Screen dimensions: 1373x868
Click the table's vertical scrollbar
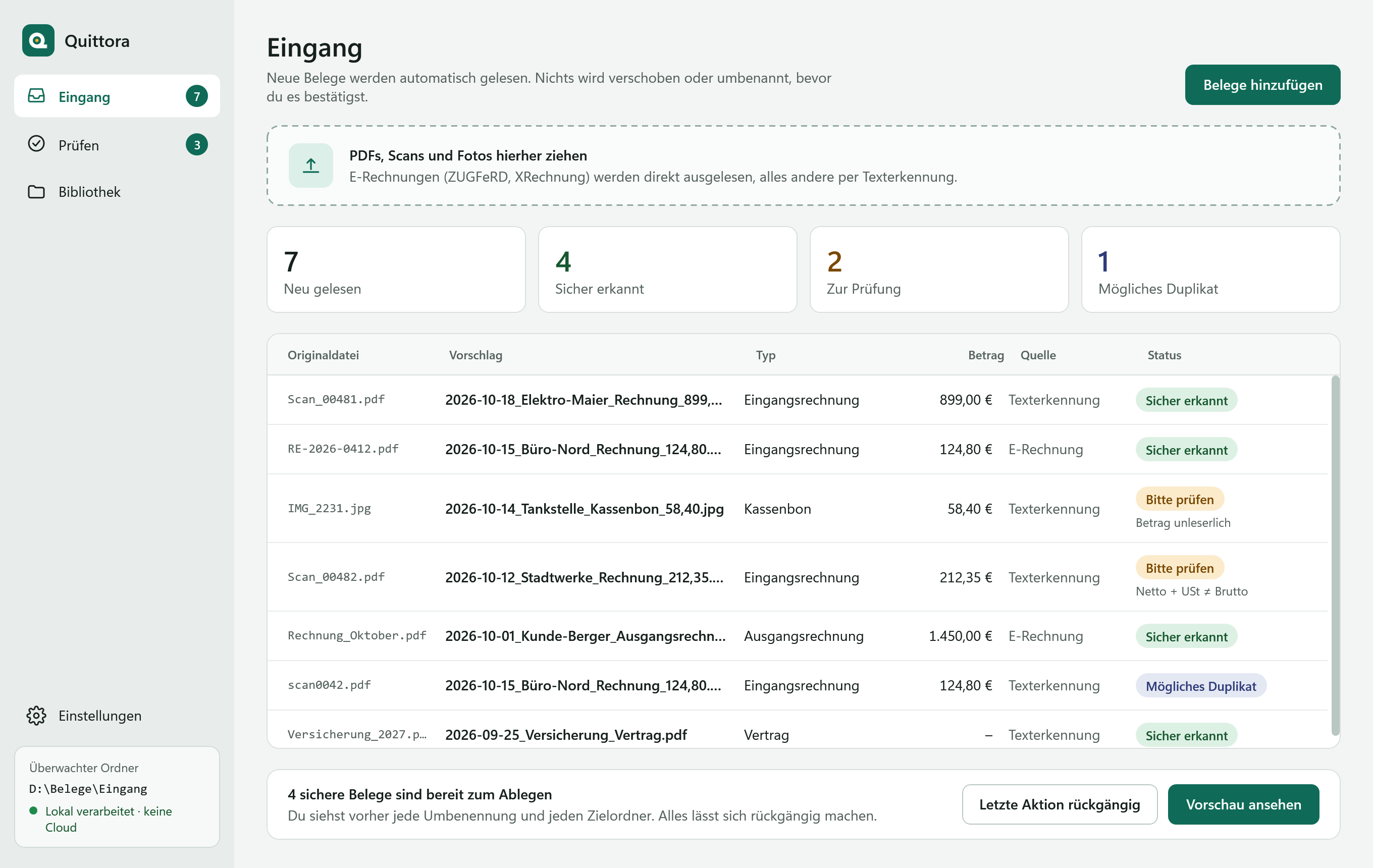pyautogui.click(x=1335, y=556)
